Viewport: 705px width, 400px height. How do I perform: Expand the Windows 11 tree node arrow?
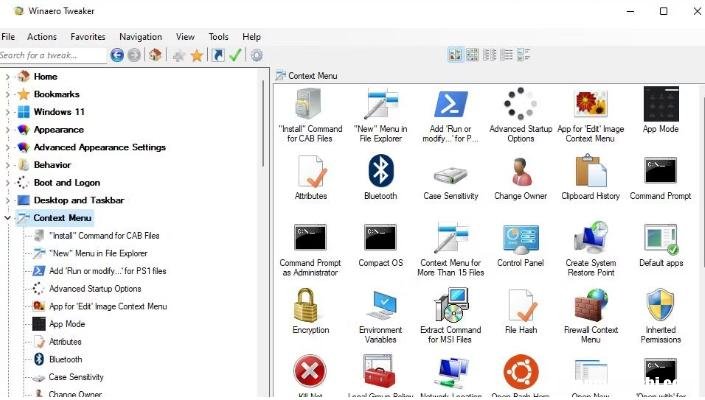pos(7,112)
